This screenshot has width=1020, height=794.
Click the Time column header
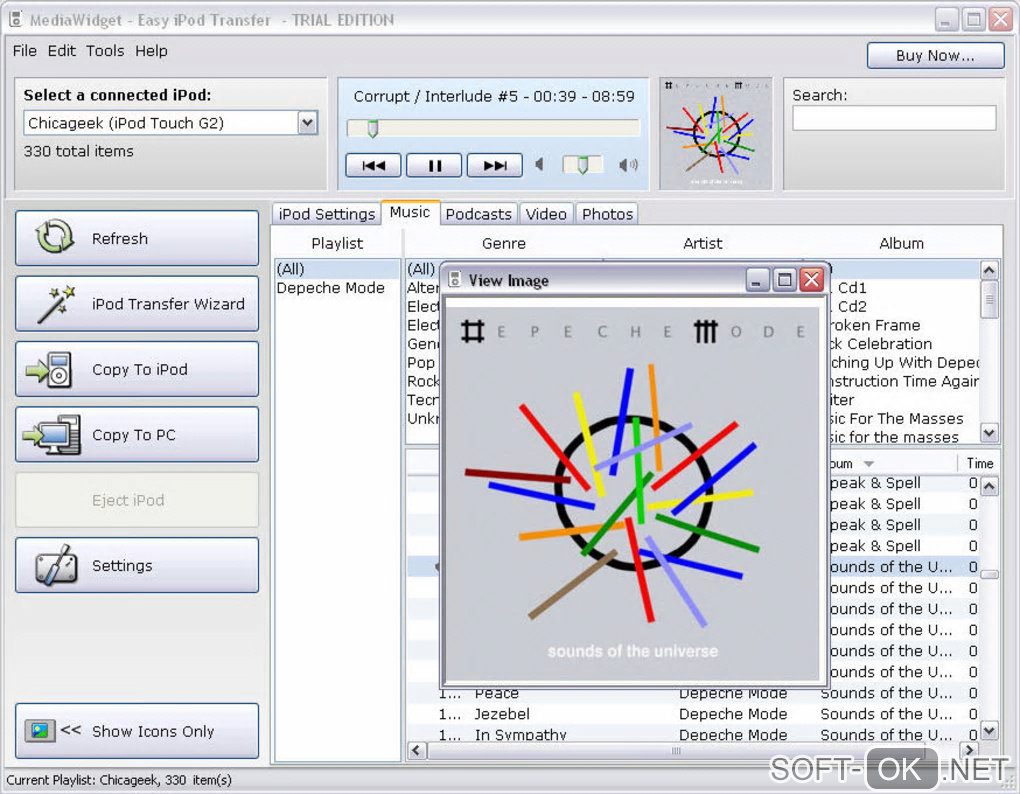click(979, 463)
